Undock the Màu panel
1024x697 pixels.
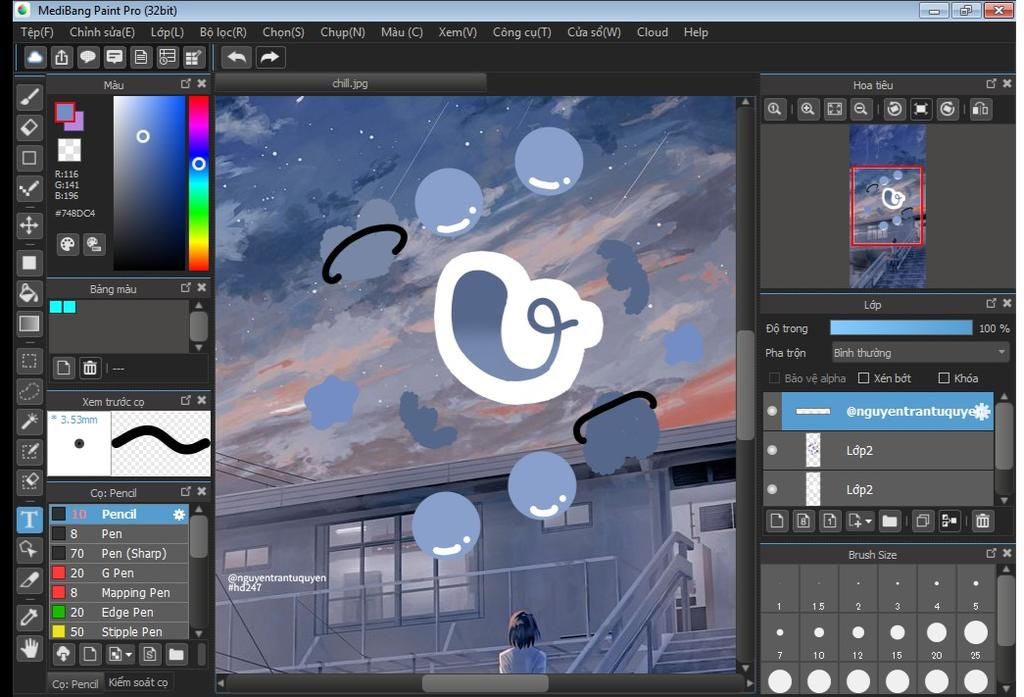pyautogui.click(x=186, y=84)
